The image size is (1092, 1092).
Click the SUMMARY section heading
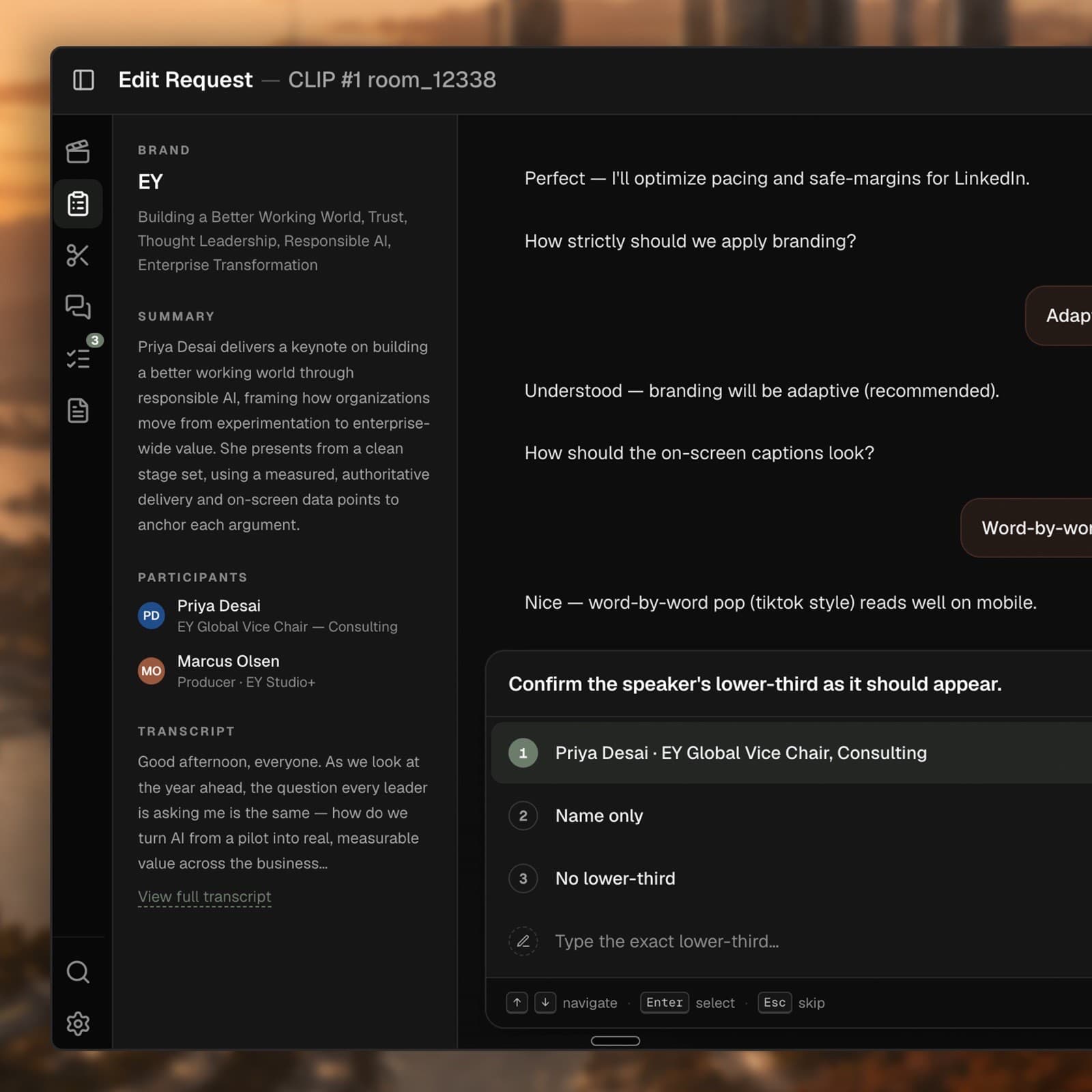click(x=176, y=316)
